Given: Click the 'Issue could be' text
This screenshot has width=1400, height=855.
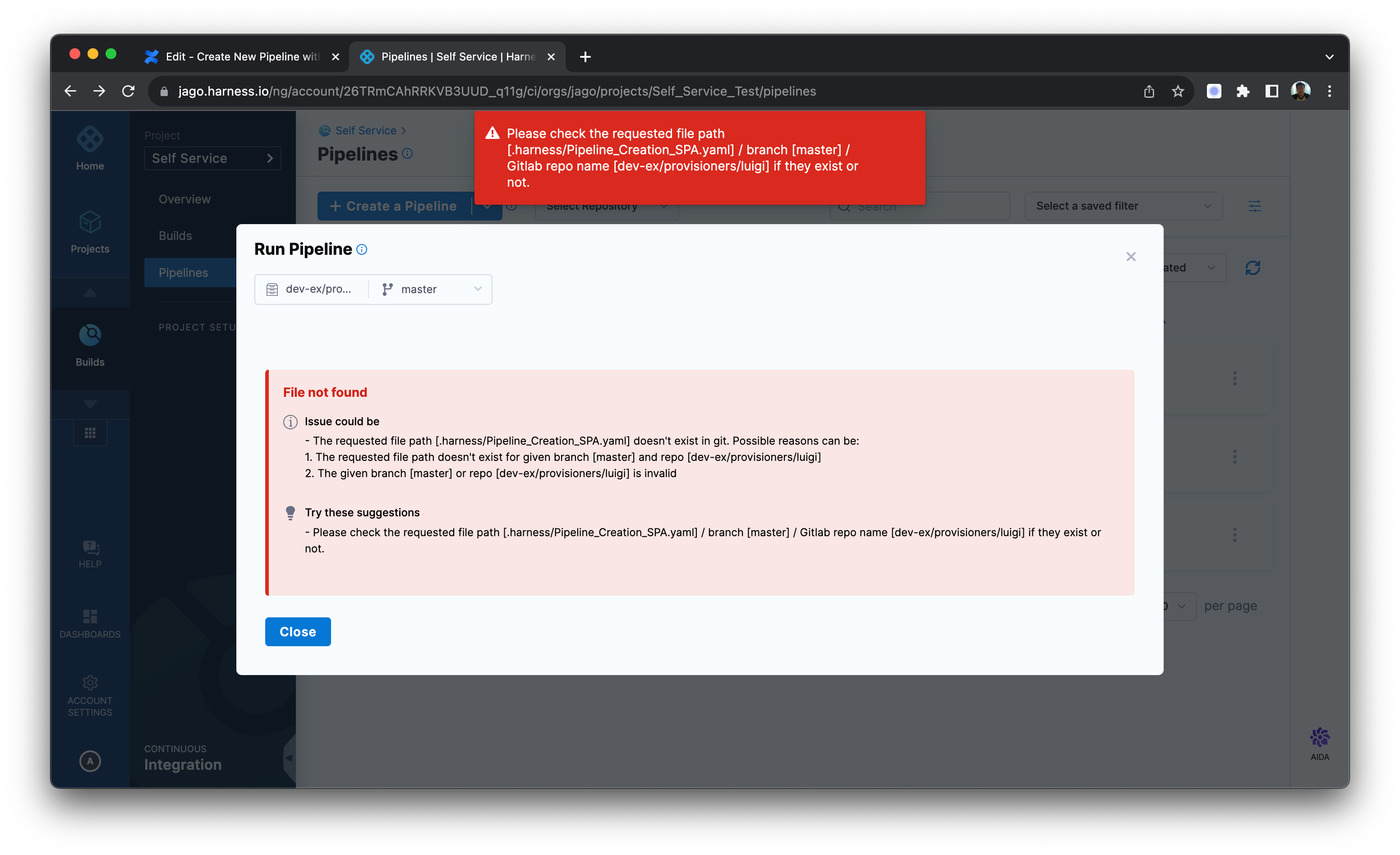Looking at the screenshot, I should [x=341, y=421].
